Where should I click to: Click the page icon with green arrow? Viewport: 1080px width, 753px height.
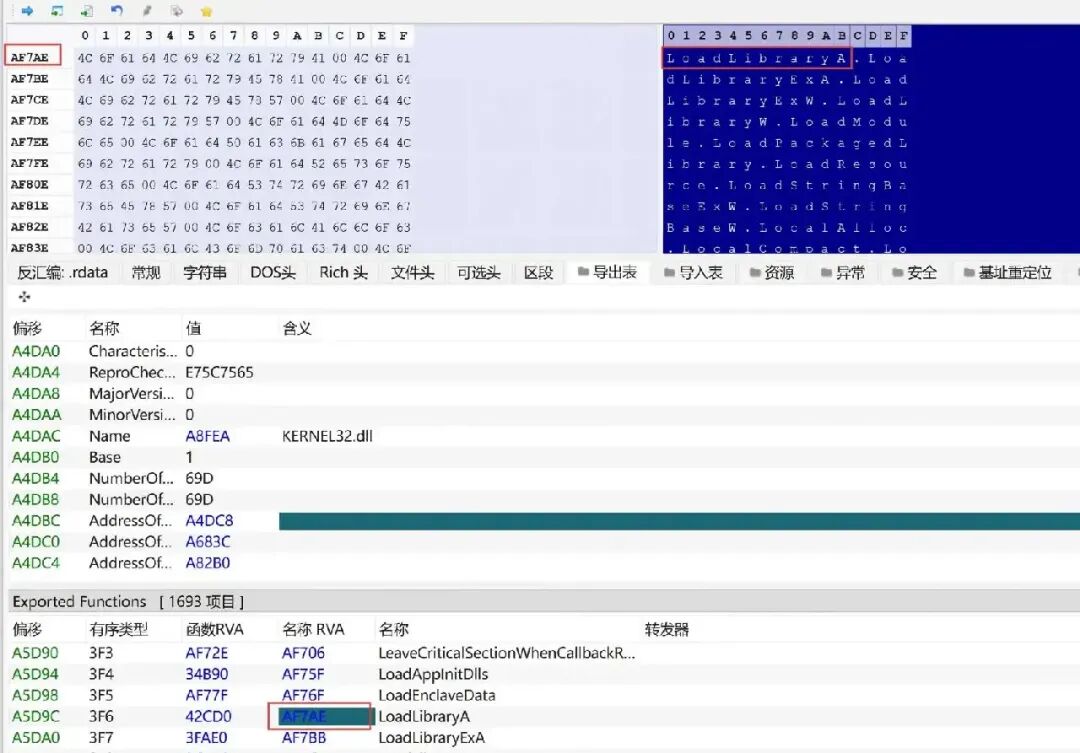pyautogui.click(x=87, y=10)
